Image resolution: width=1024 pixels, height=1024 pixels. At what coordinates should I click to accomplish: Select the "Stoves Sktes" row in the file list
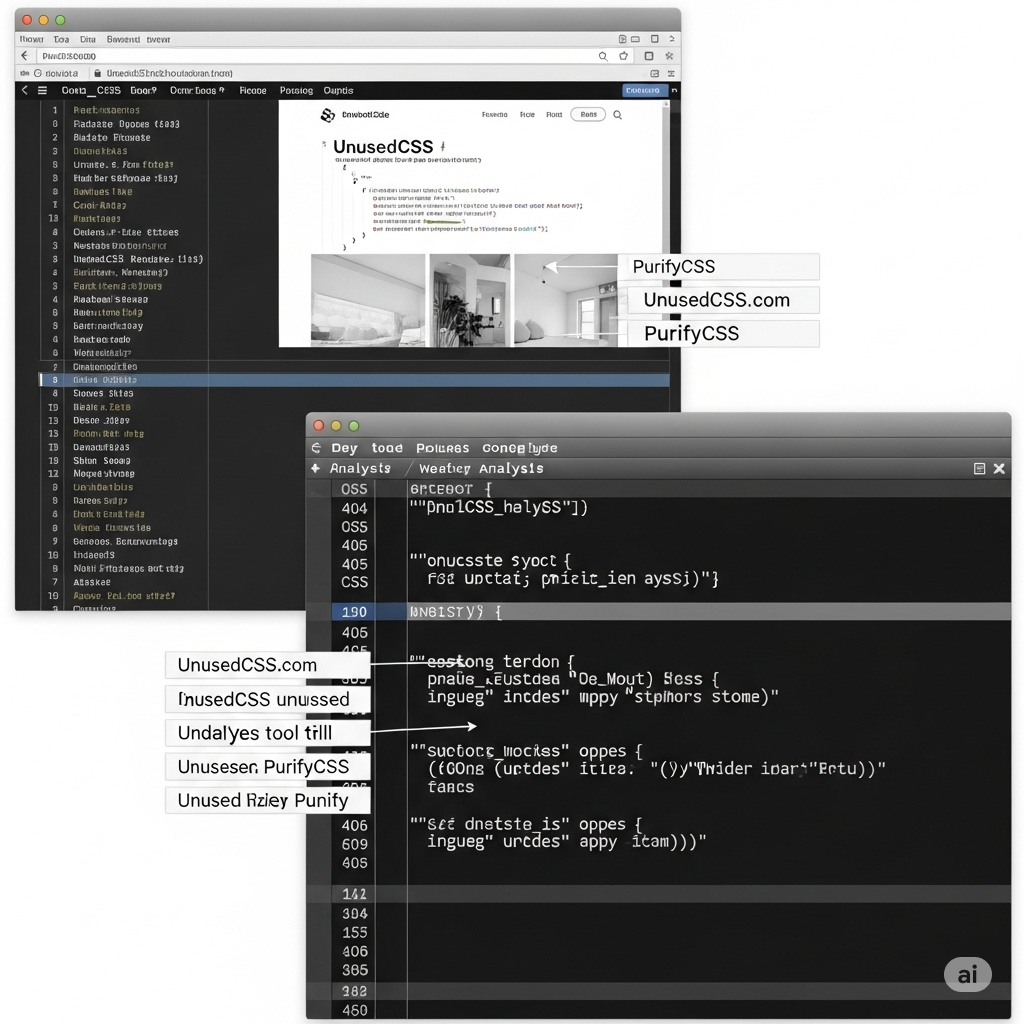click(103, 394)
